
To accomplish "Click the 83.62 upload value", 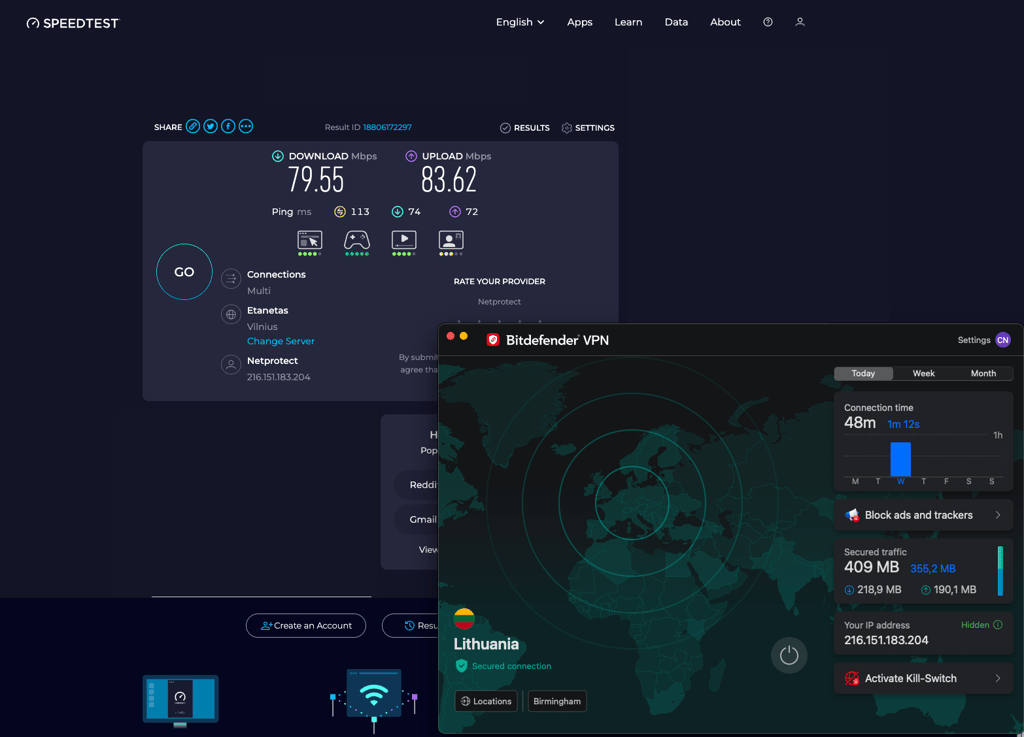I will [x=449, y=180].
